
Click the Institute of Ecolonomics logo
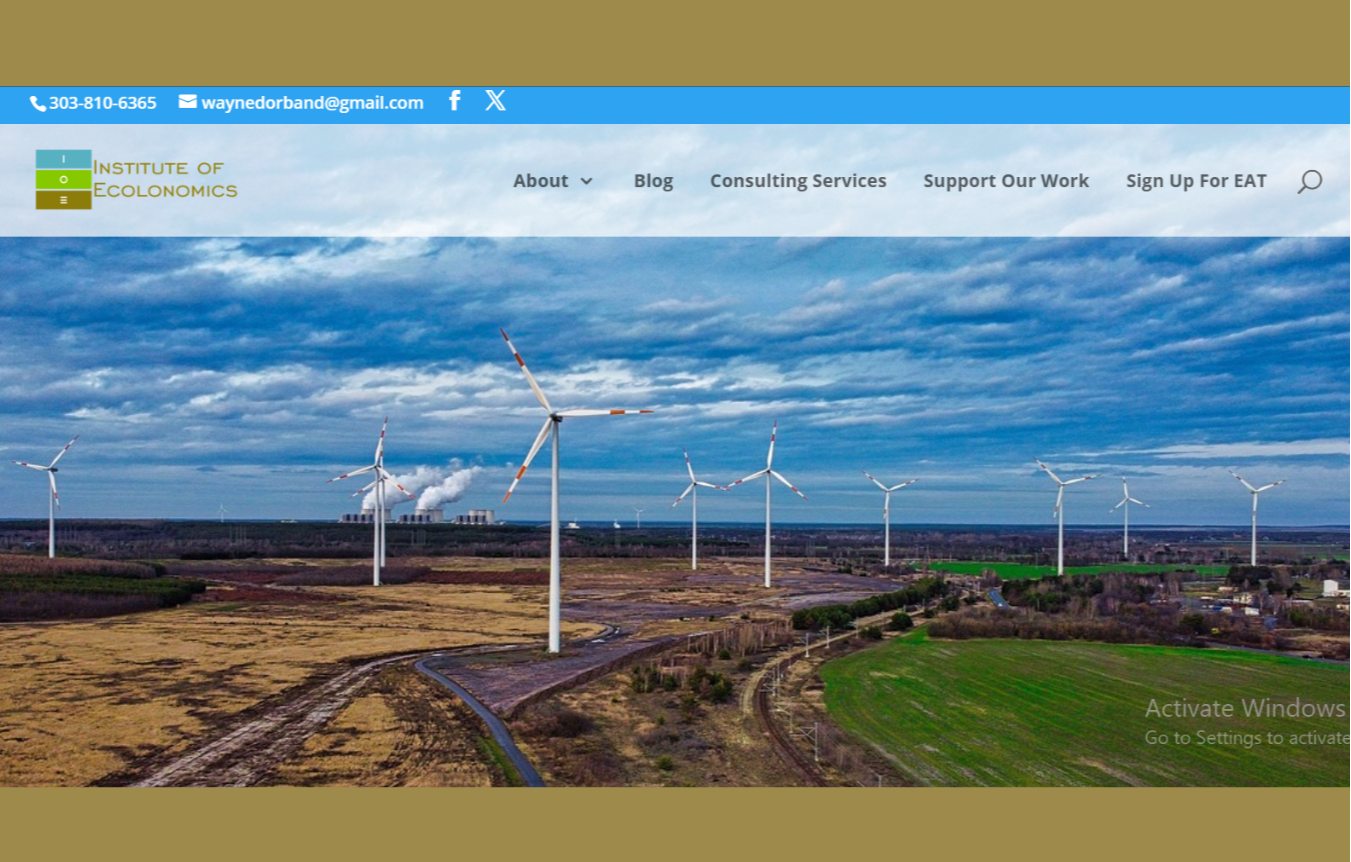pyautogui.click(x=137, y=179)
